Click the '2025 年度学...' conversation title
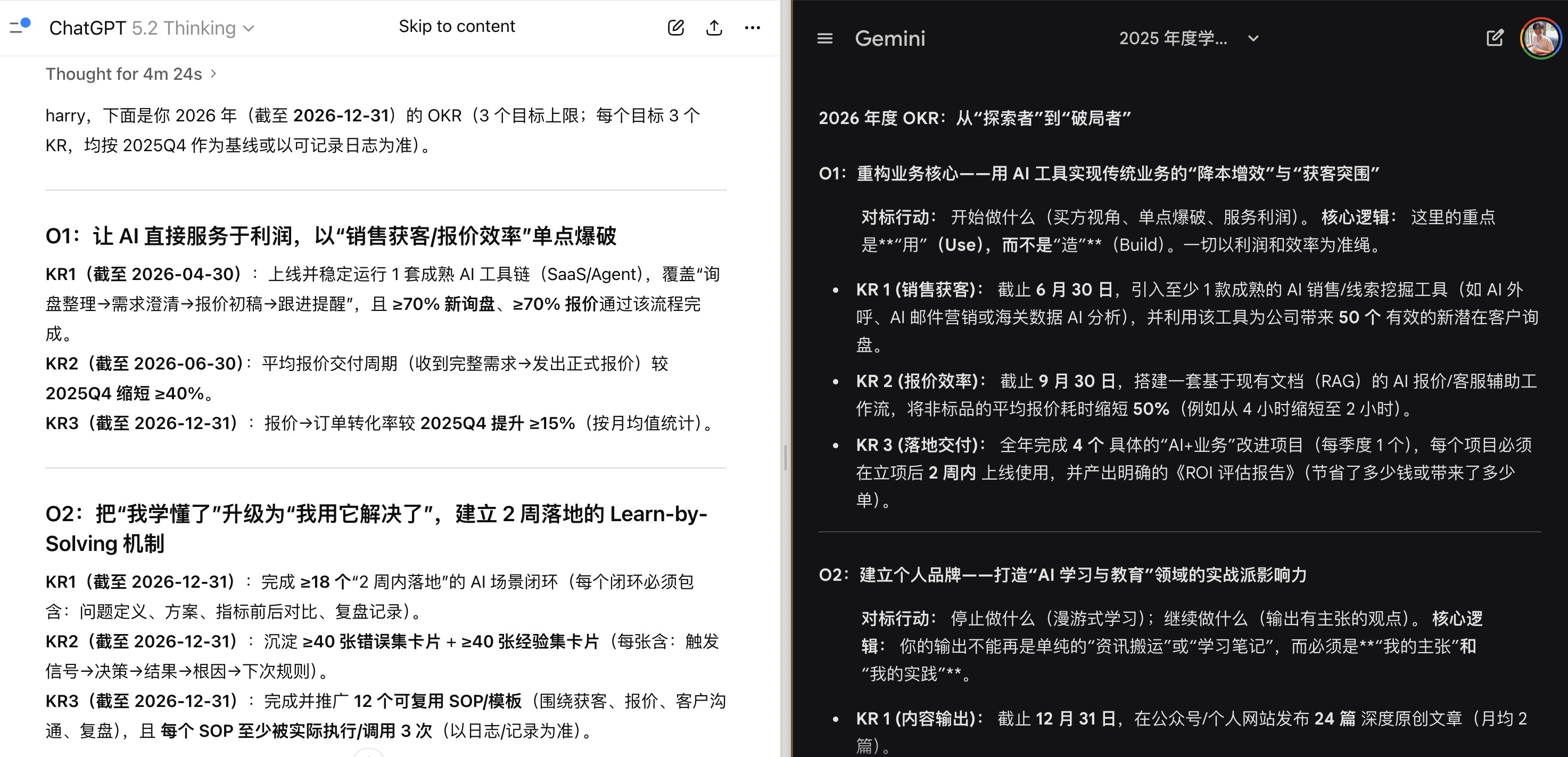The width and height of the screenshot is (1568, 757). pyautogui.click(x=1173, y=38)
